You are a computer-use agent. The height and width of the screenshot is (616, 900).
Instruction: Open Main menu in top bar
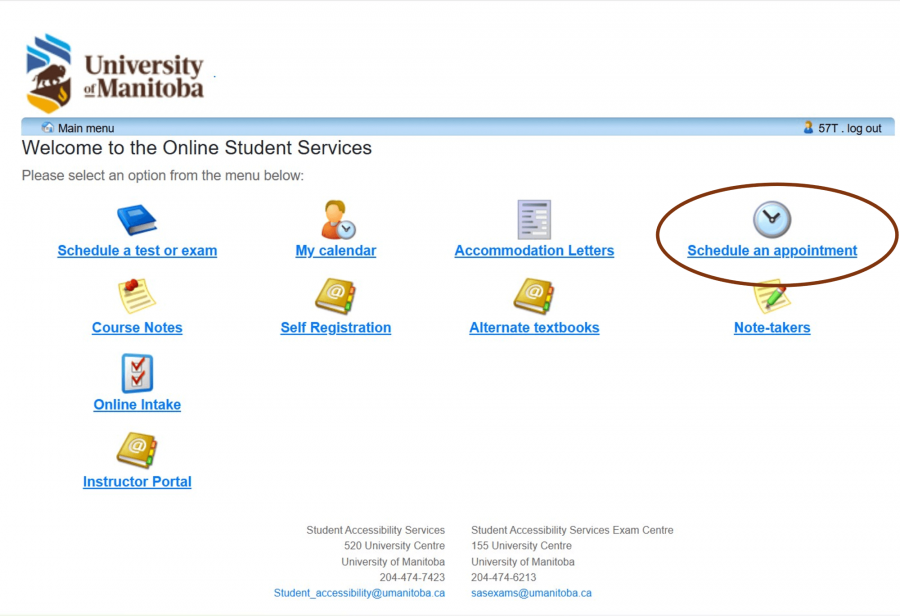point(85,128)
